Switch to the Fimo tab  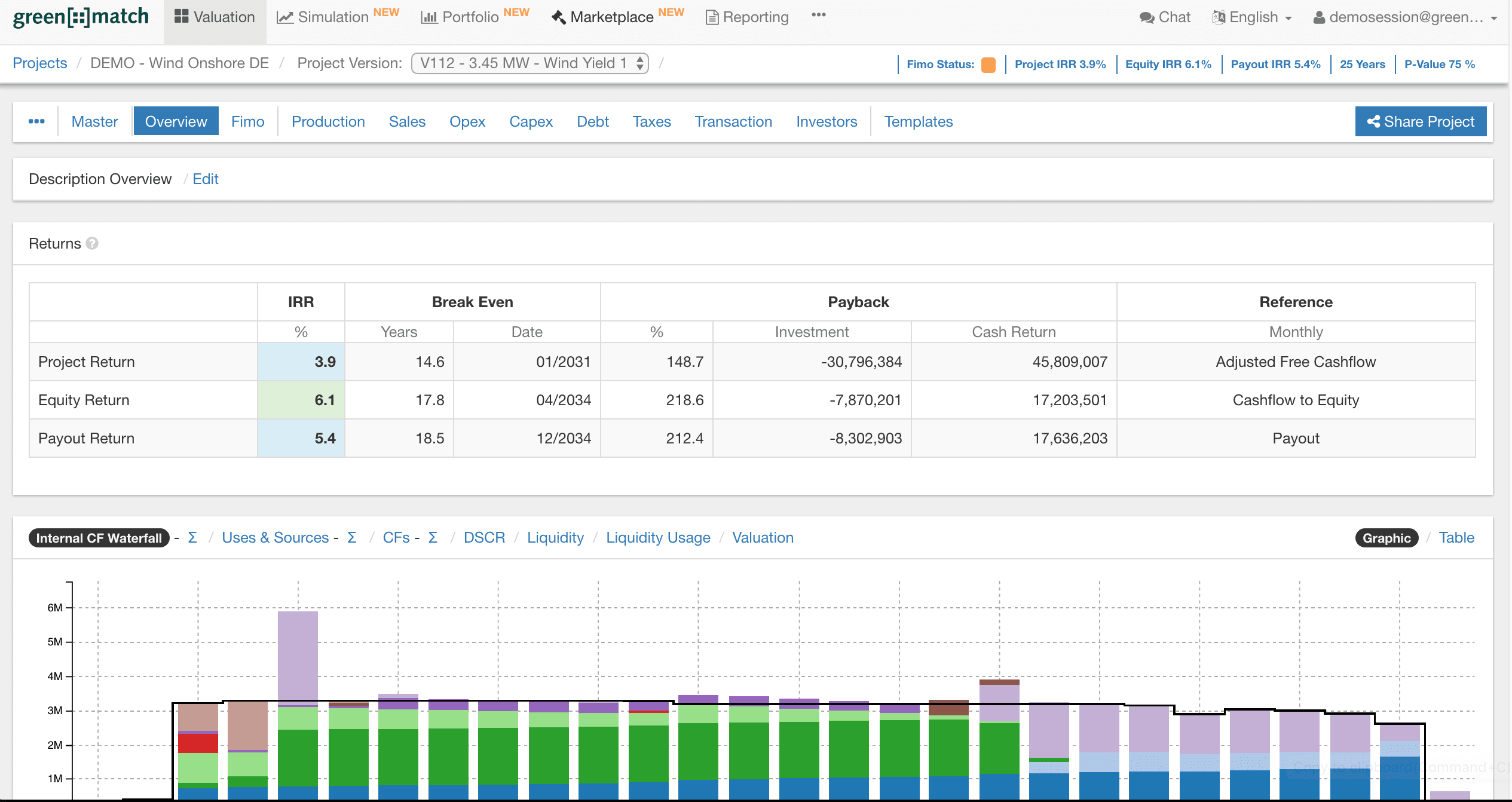pos(247,121)
